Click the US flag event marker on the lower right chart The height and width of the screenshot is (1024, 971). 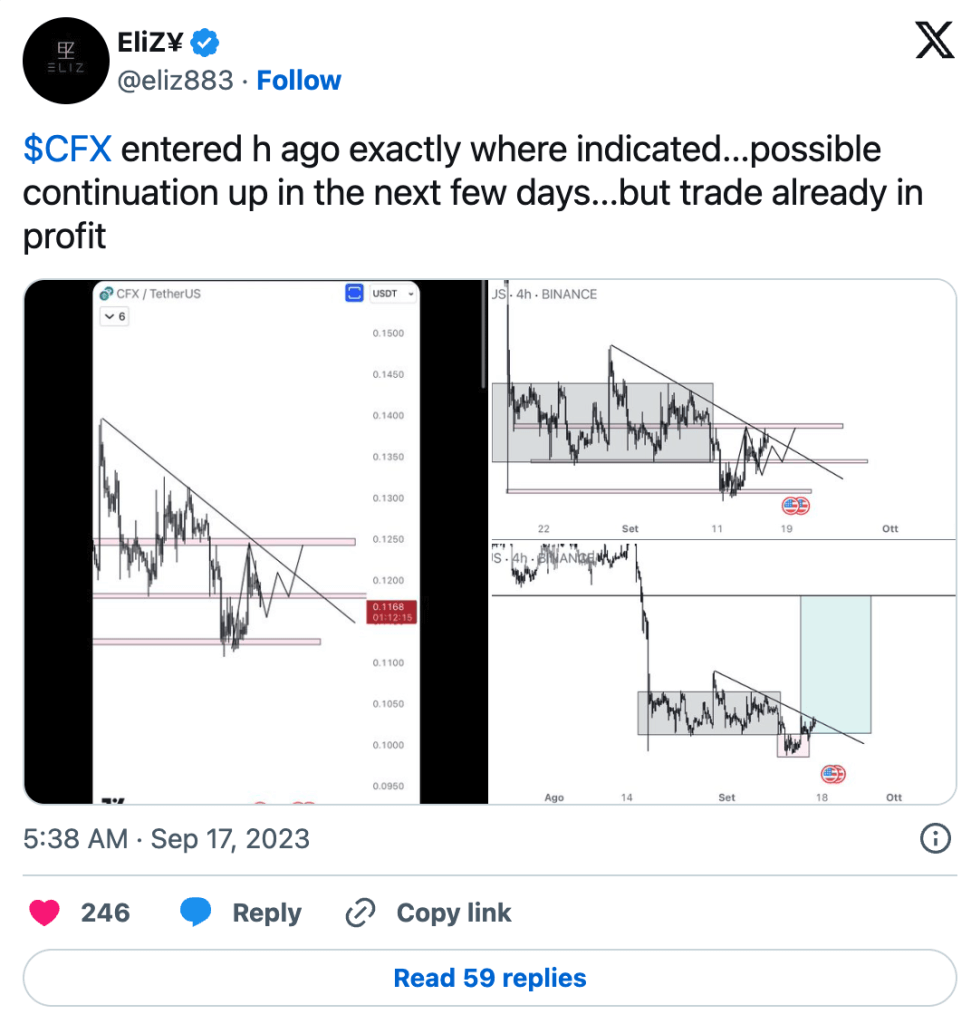833,774
